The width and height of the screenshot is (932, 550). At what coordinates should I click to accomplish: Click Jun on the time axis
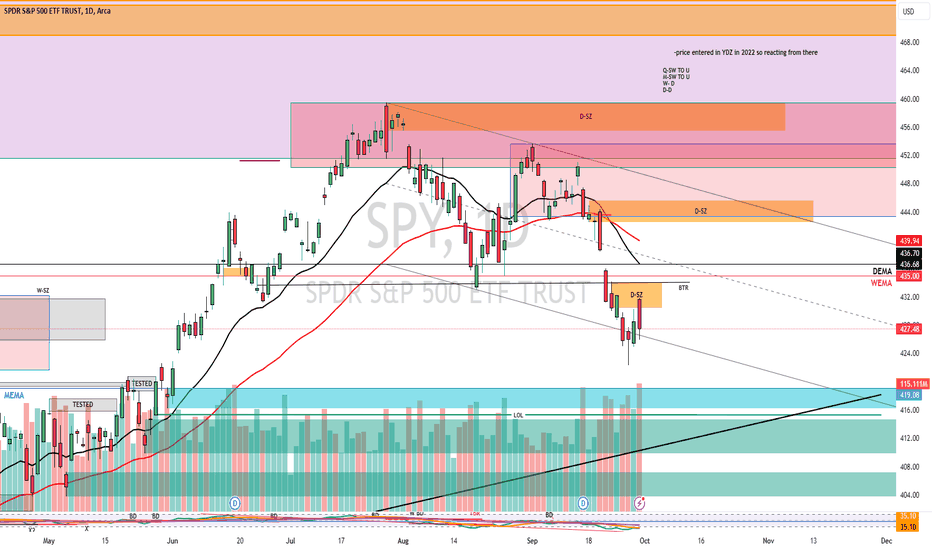[172, 541]
